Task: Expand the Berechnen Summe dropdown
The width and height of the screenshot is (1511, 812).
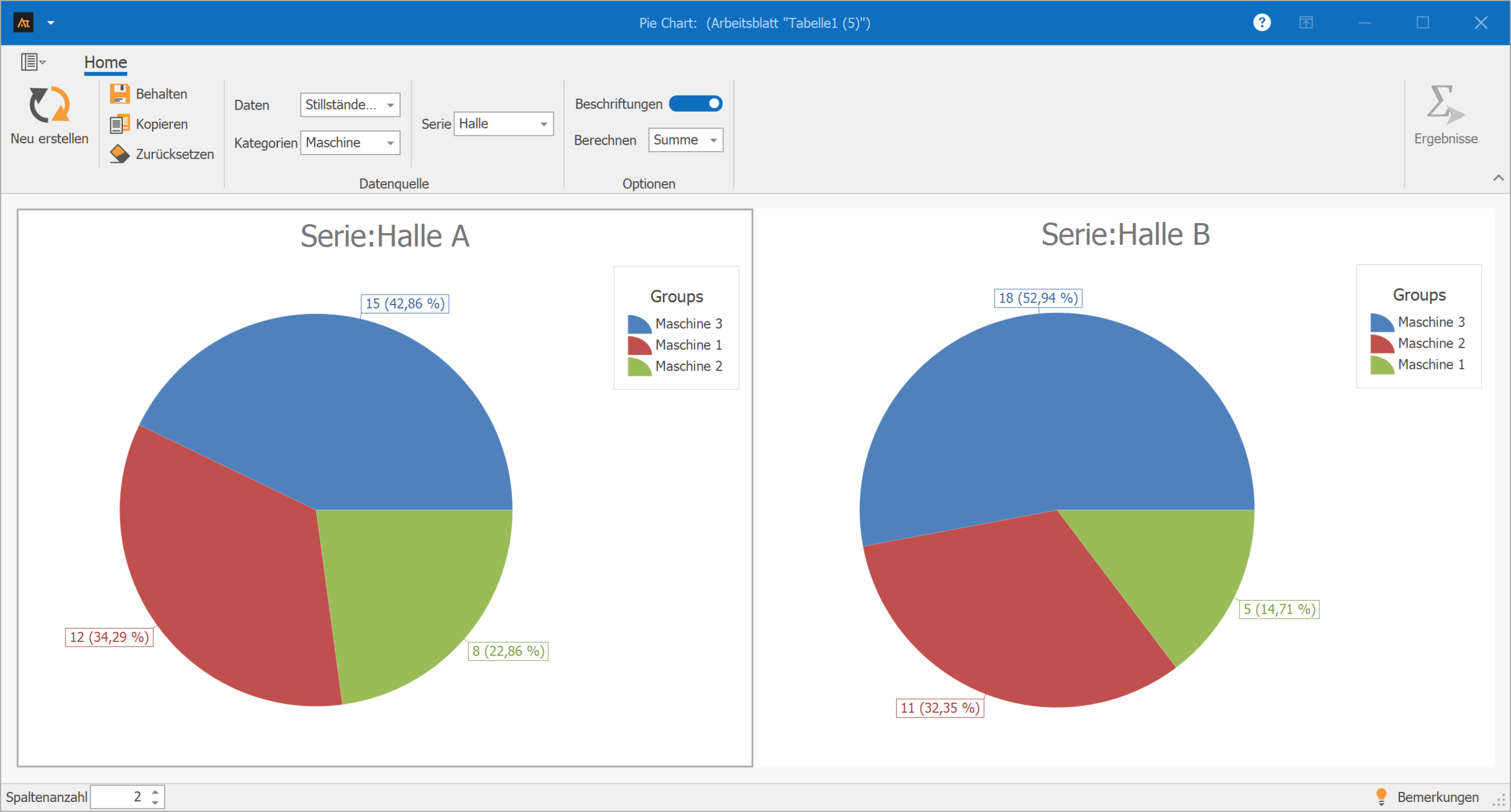Action: click(714, 140)
